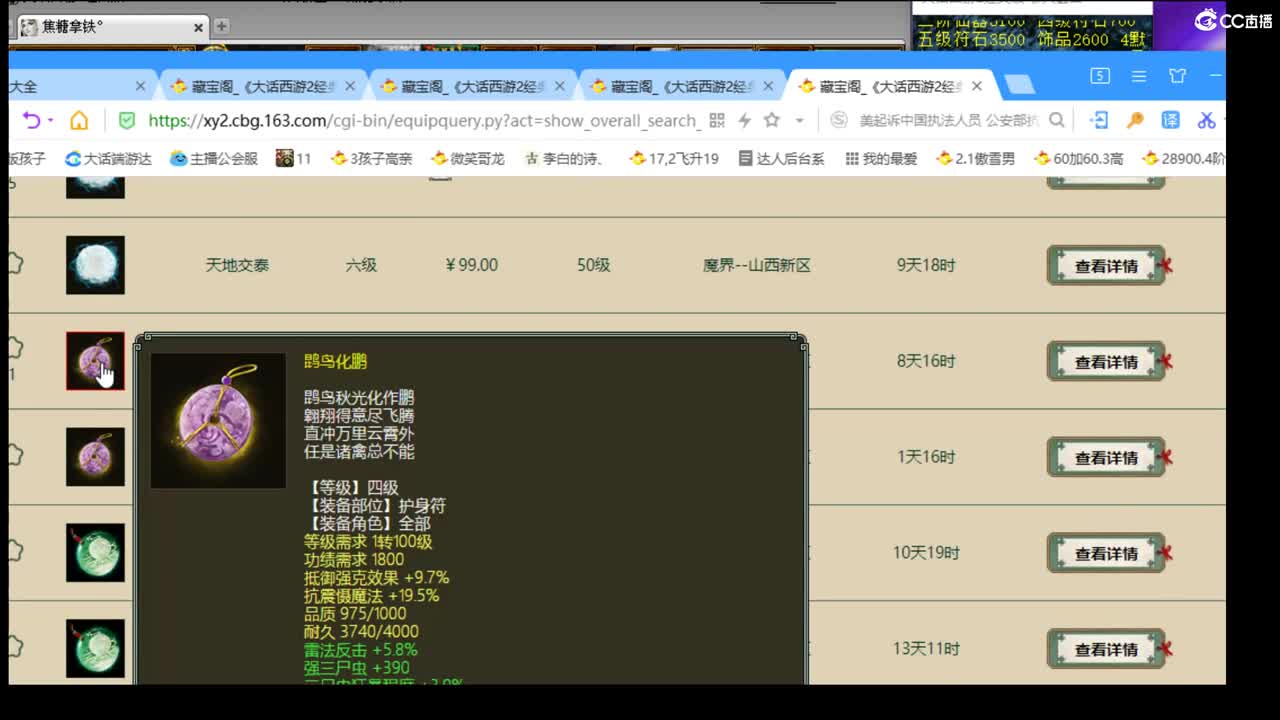
Task: Switch to the third 藏宝阁 tab
Action: click(683, 87)
